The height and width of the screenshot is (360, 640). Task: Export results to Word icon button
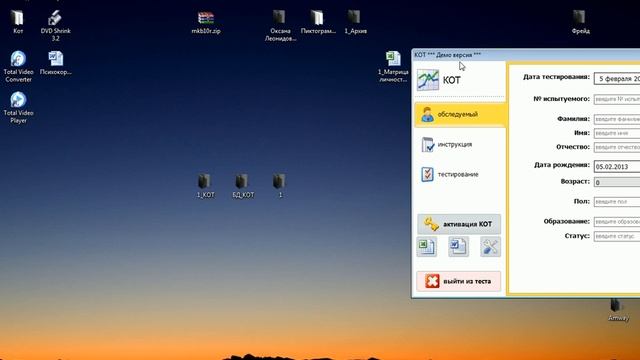click(458, 247)
